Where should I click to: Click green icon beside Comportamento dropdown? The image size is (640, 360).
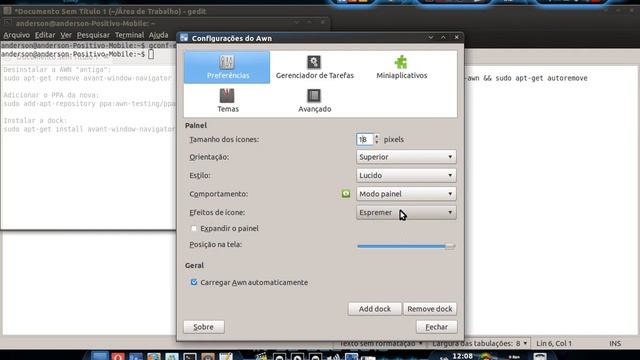point(346,194)
